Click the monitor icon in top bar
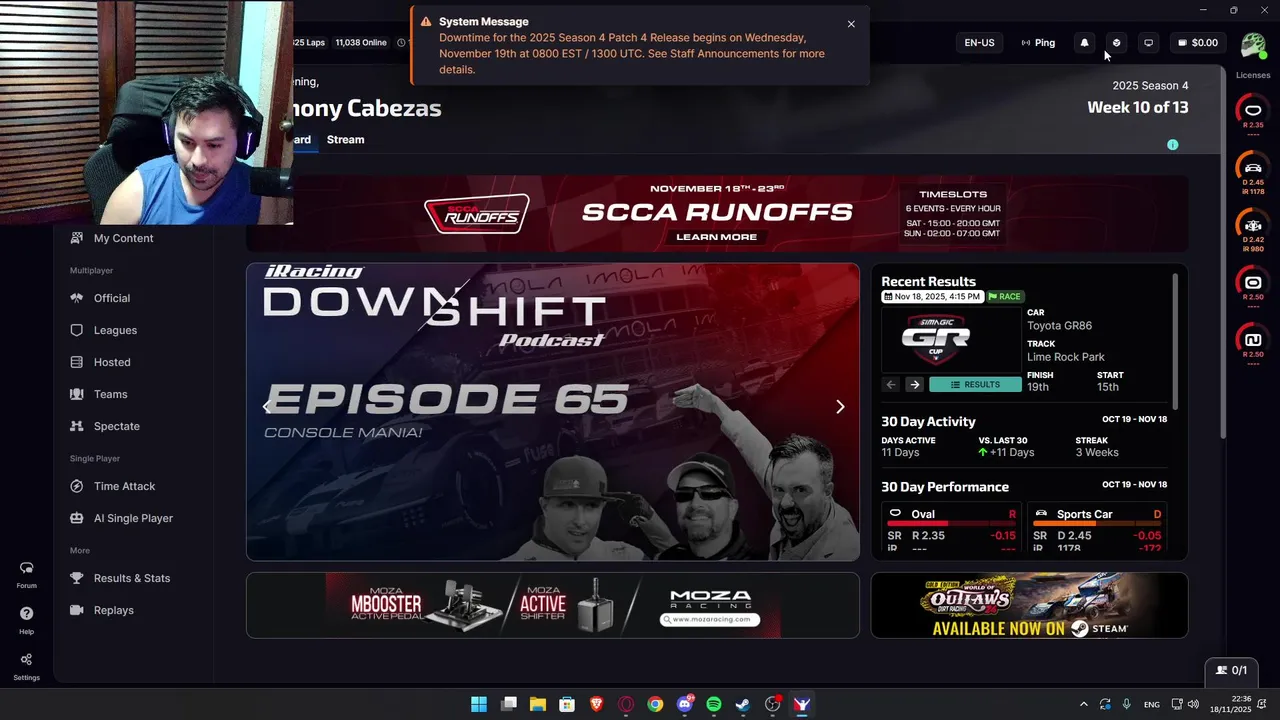Screen dimensions: 1280x720 pos(1148,43)
